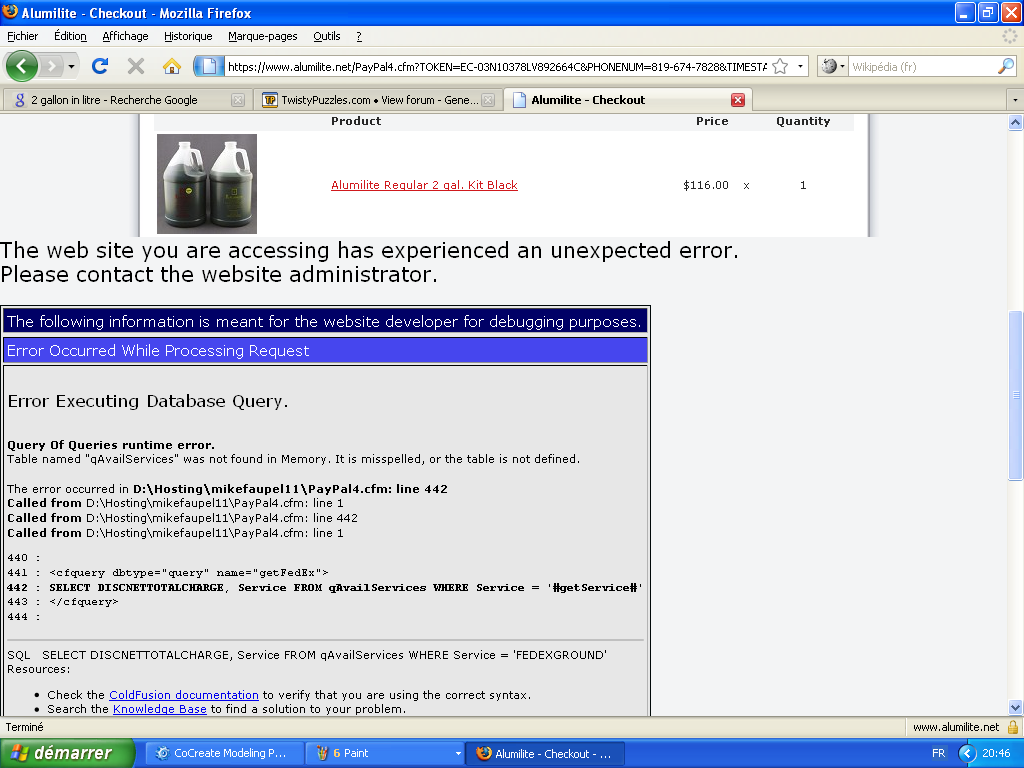Click the TwistyPuzzles favicon on the tab

(x=270, y=100)
